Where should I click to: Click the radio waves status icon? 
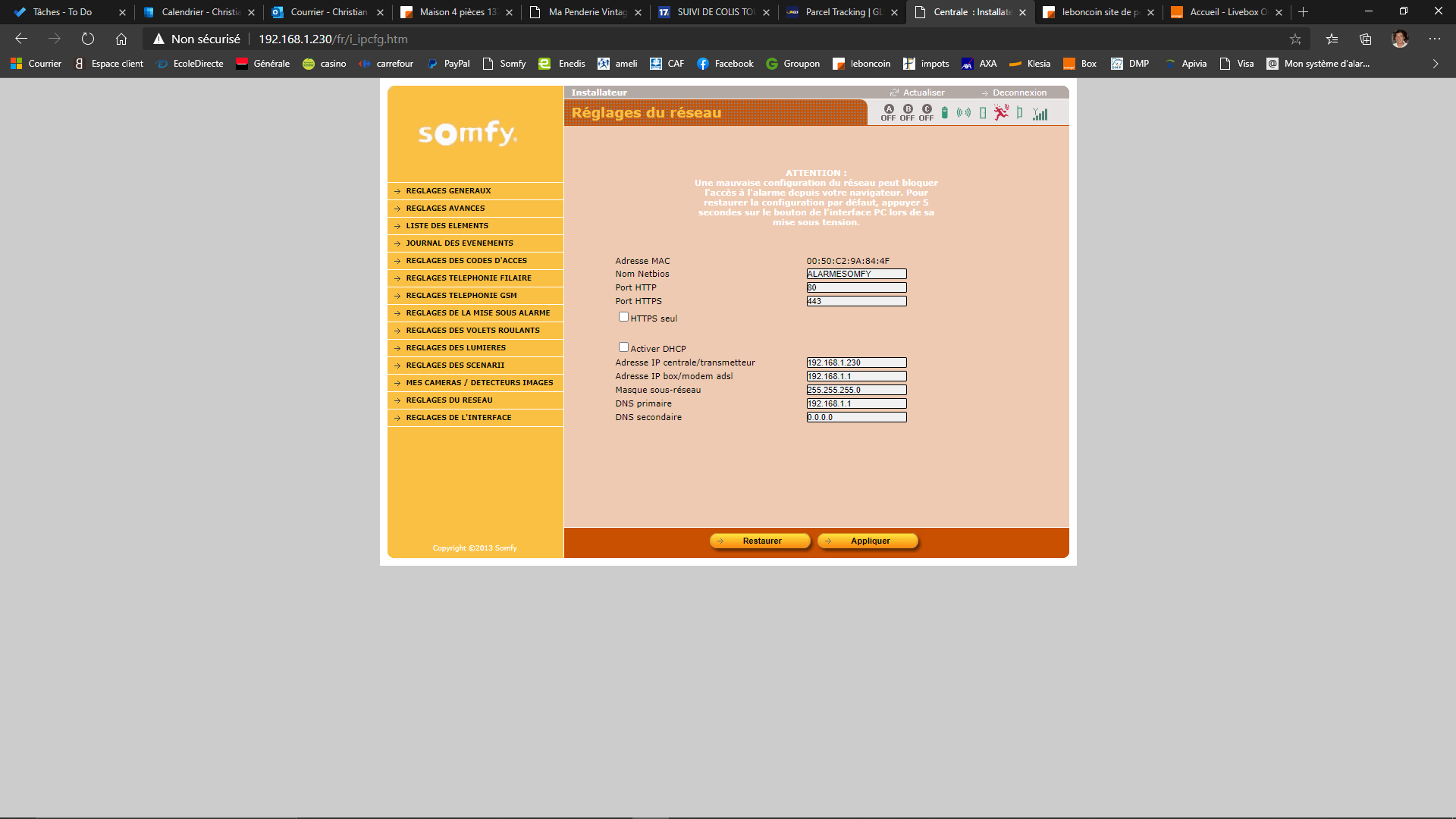coord(964,113)
